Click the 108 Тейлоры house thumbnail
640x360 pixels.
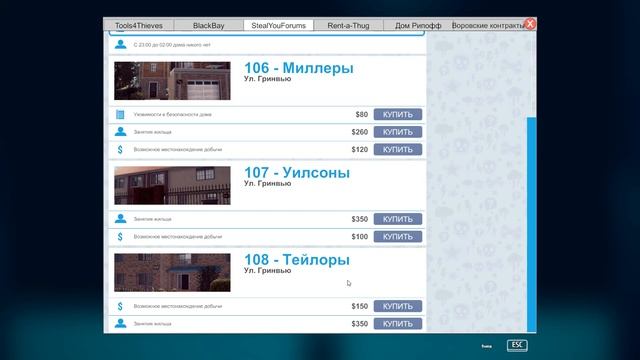[172, 273]
